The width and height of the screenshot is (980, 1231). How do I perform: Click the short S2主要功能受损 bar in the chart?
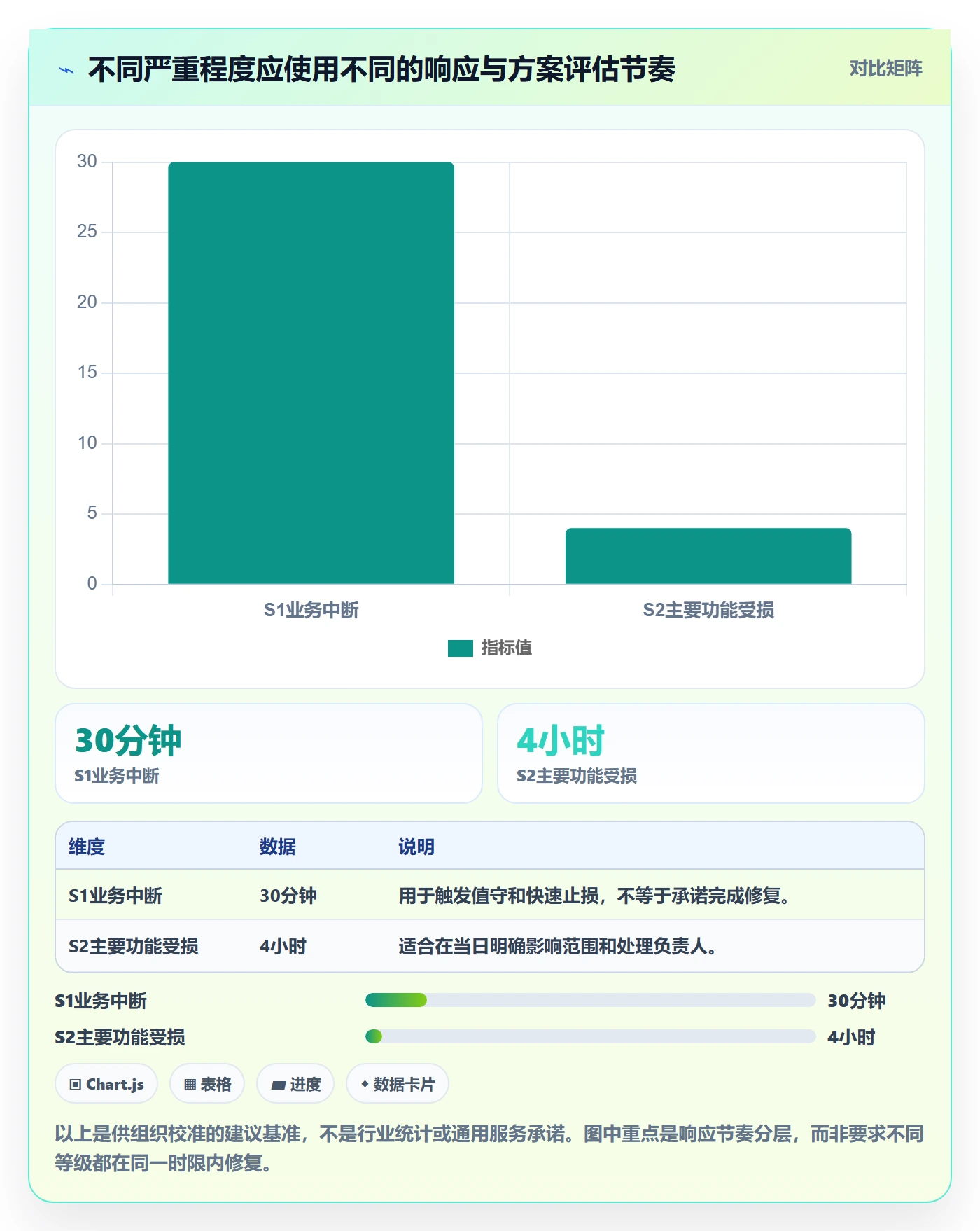[708, 556]
